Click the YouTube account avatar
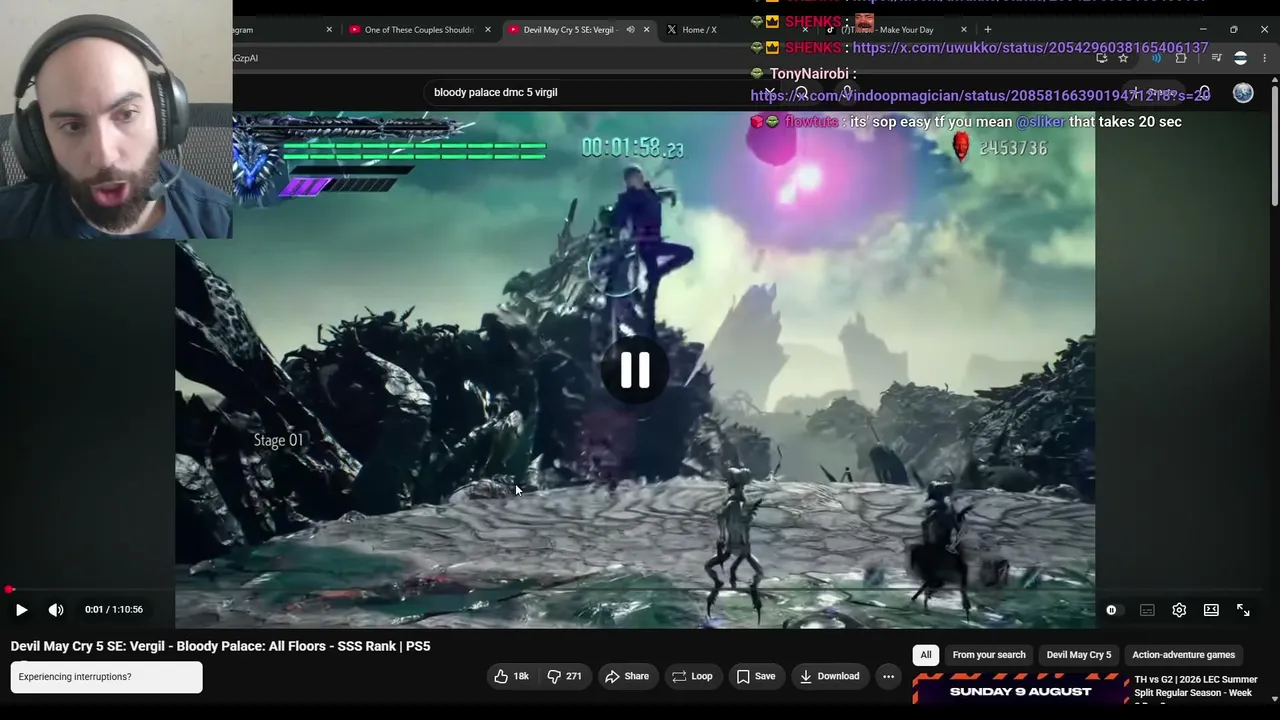Image resolution: width=1280 pixels, height=720 pixels. (x=1243, y=93)
